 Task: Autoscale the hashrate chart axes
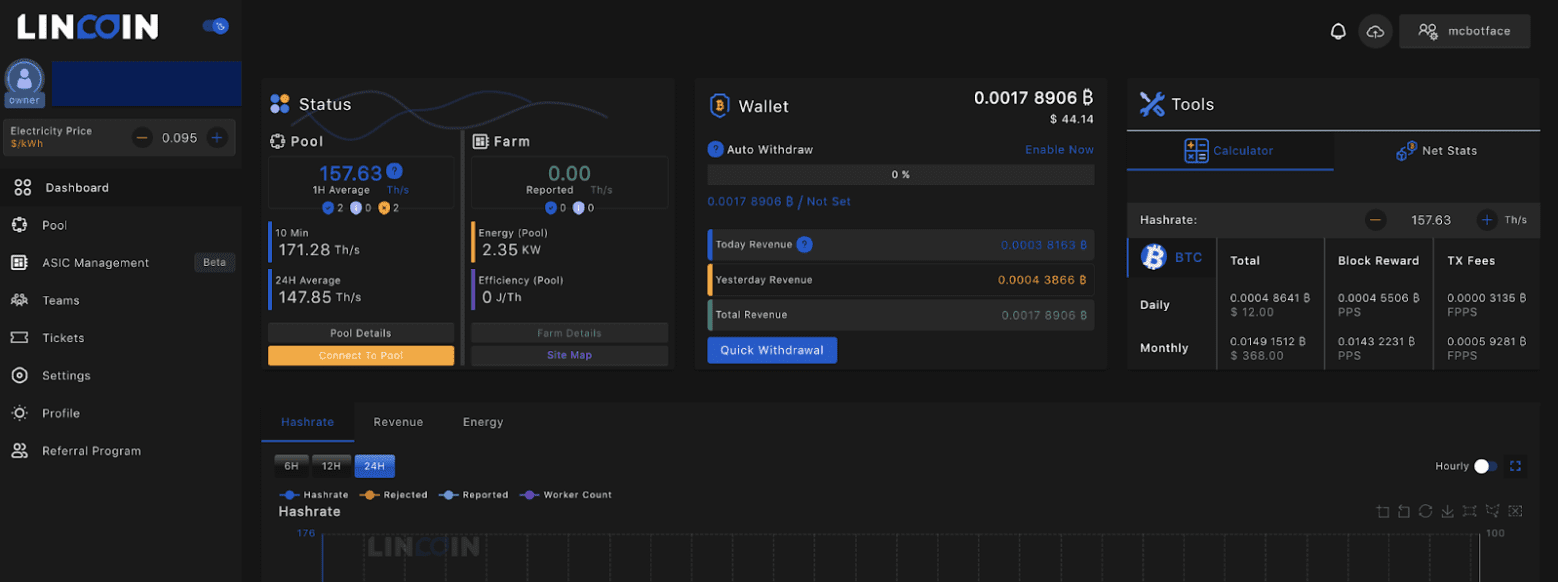(x=1469, y=511)
